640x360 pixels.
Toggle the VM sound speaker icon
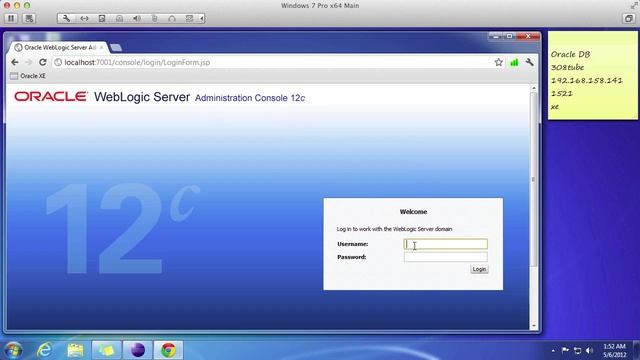[x=137, y=18]
